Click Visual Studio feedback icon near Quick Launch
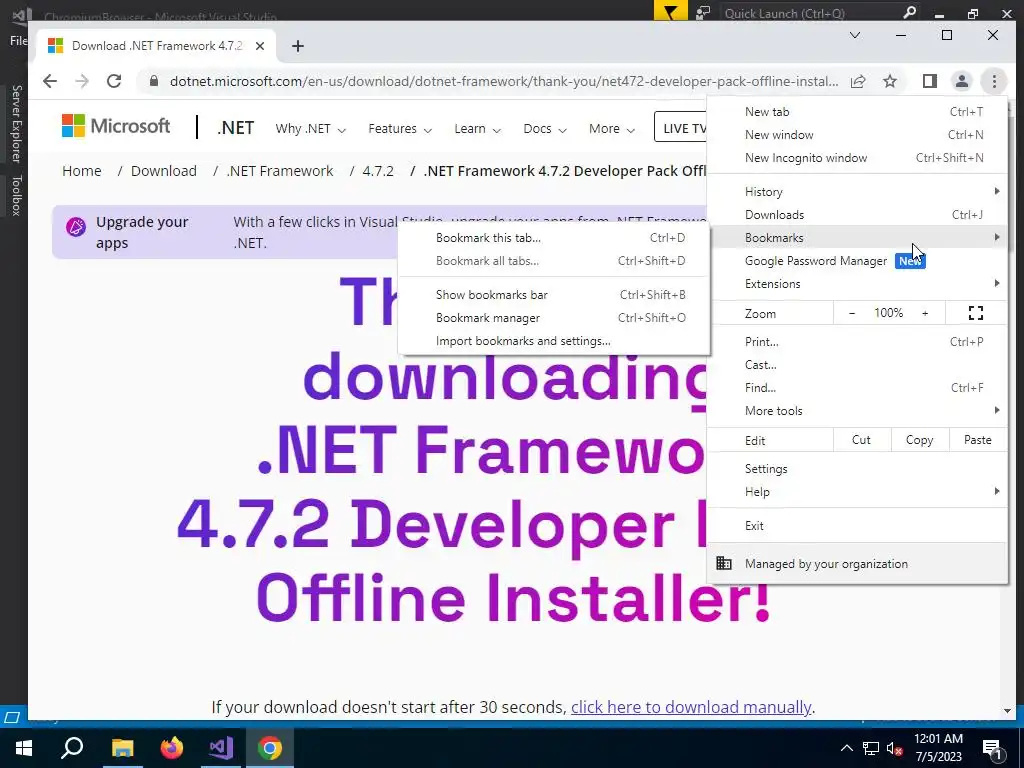 click(x=703, y=12)
